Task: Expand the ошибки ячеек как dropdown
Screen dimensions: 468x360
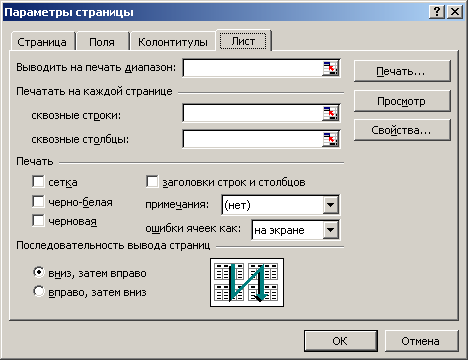Action: 331,230
